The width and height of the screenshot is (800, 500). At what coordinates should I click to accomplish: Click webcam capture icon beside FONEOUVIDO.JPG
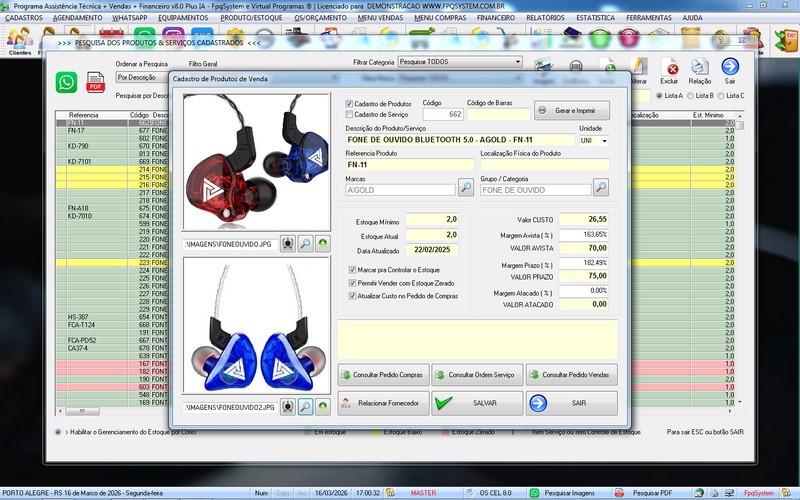pyautogui.click(x=288, y=243)
